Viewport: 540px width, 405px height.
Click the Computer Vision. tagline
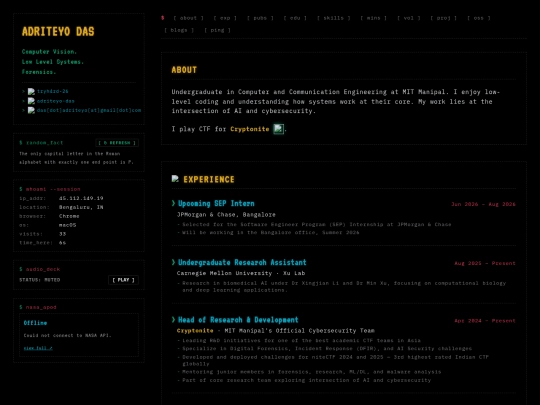(49, 52)
